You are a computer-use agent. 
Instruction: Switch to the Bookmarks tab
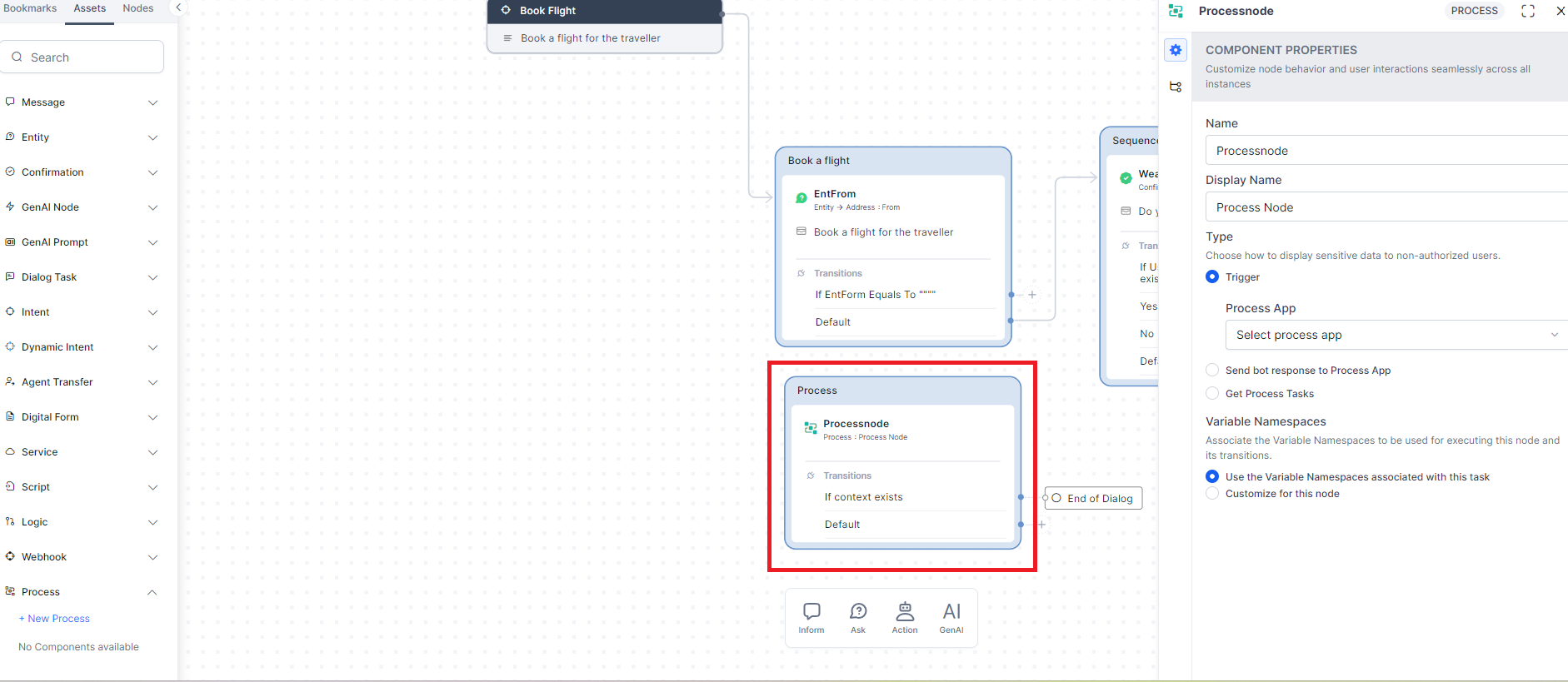pos(31,8)
